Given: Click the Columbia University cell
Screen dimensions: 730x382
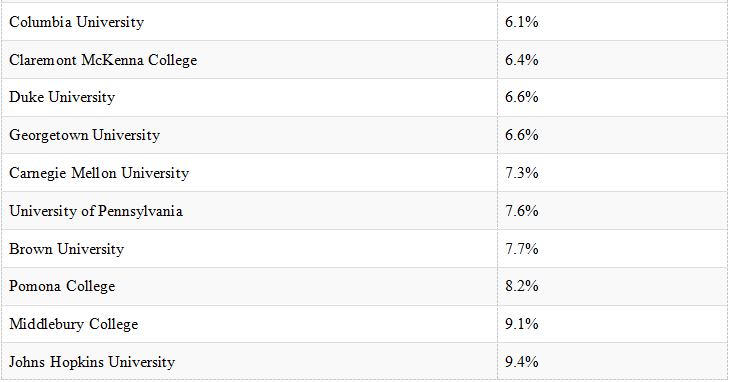Looking at the screenshot, I should click(250, 22).
